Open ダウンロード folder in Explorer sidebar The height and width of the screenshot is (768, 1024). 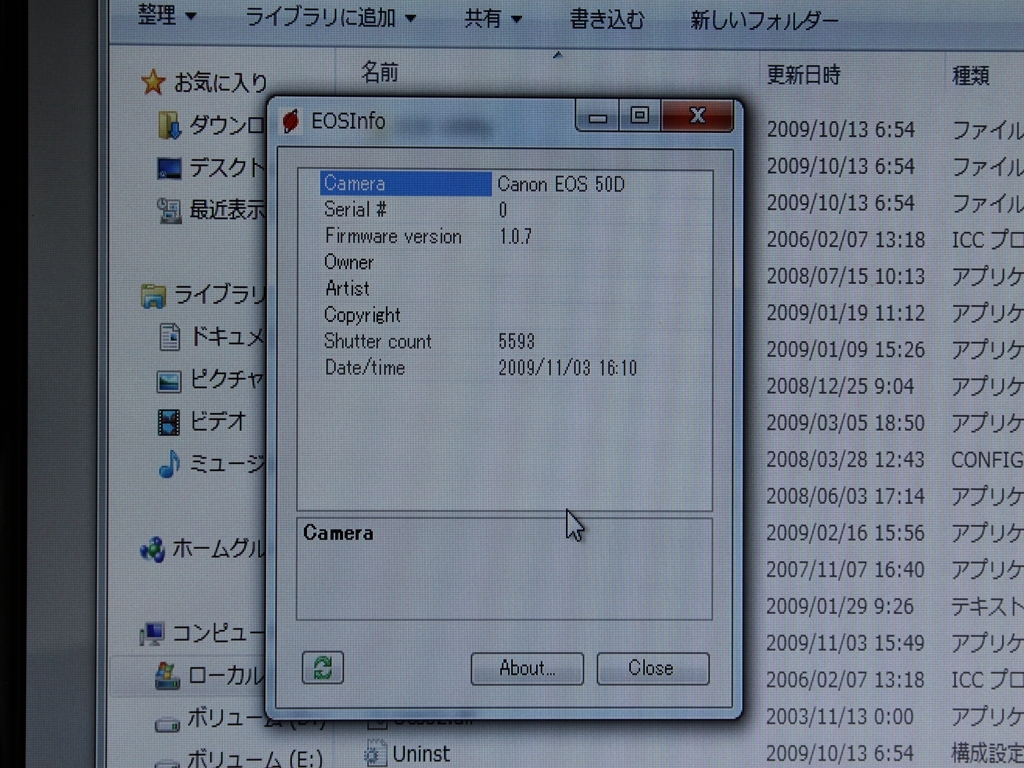point(210,125)
